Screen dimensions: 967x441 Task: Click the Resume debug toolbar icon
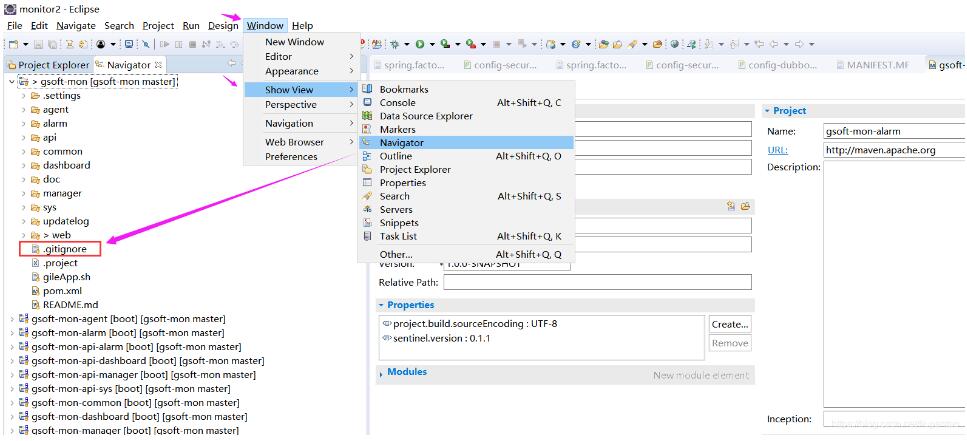tap(165, 44)
